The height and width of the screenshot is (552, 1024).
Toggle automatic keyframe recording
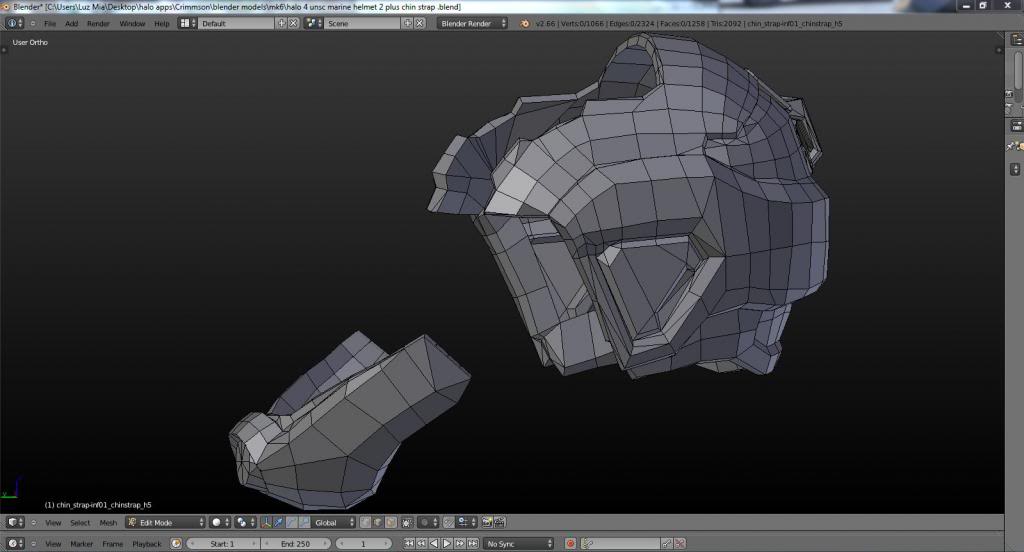pos(570,544)
